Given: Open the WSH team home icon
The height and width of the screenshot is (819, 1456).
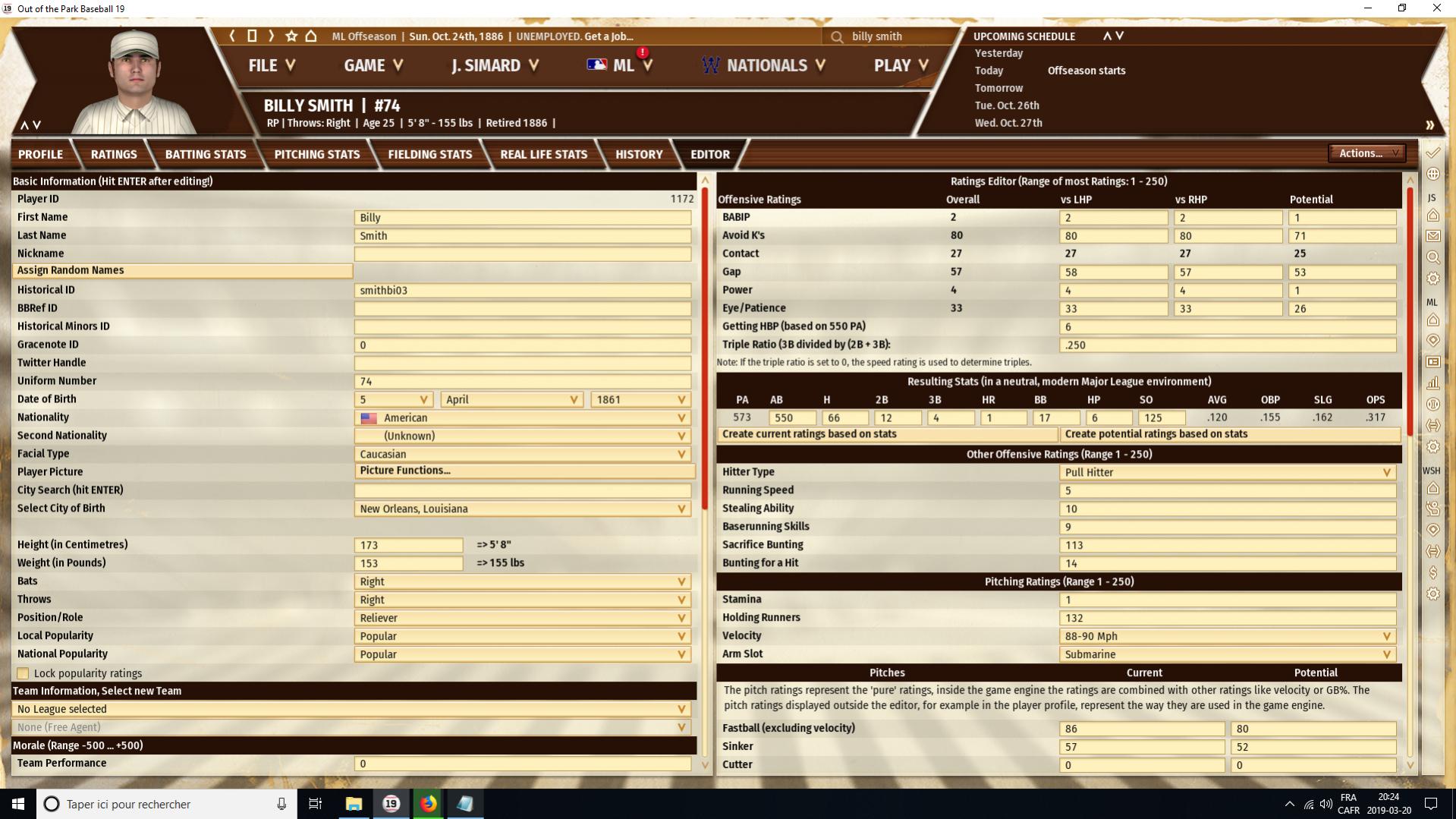Looking at the screenshot, I should pyautogui.click(x=1432, y=488).
